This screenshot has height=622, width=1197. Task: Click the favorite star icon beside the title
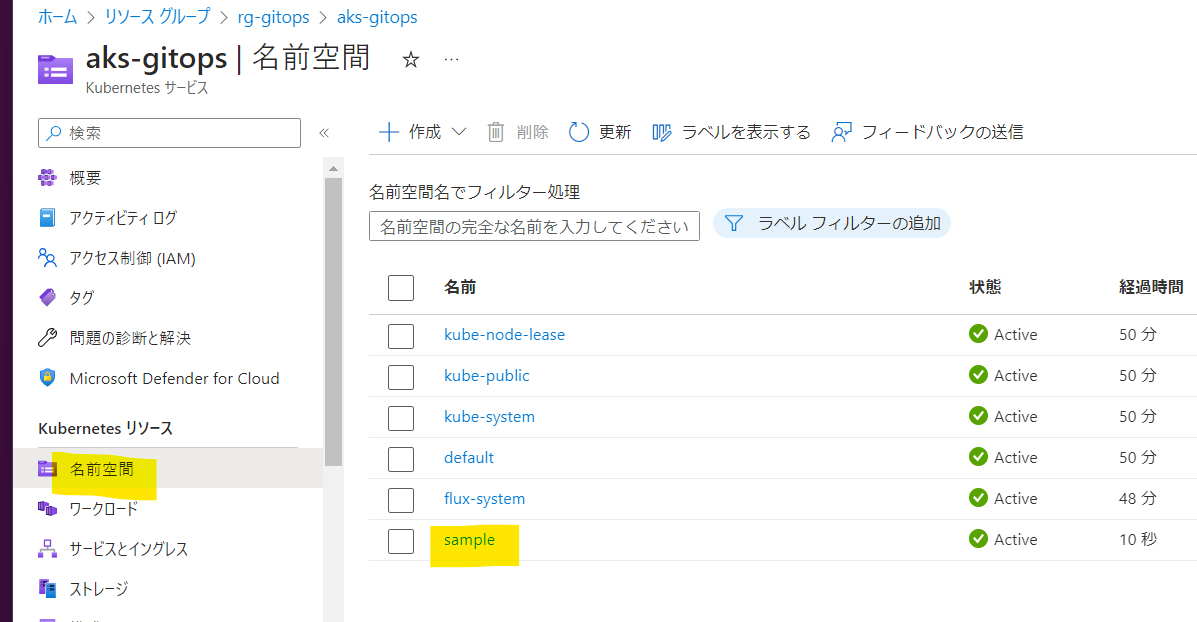(411, 60)
